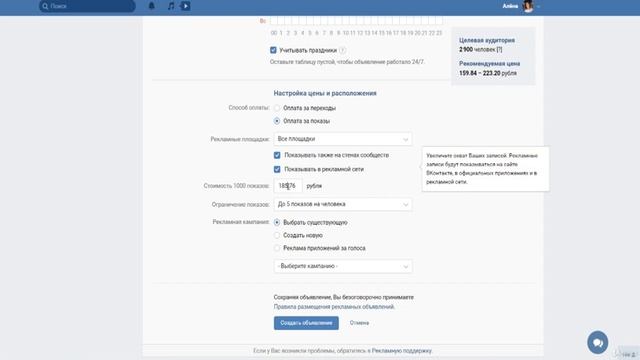Open the 'Выберите кампанию' dropdown
This screenshot has width=640, height=360.
click(343, 266)
